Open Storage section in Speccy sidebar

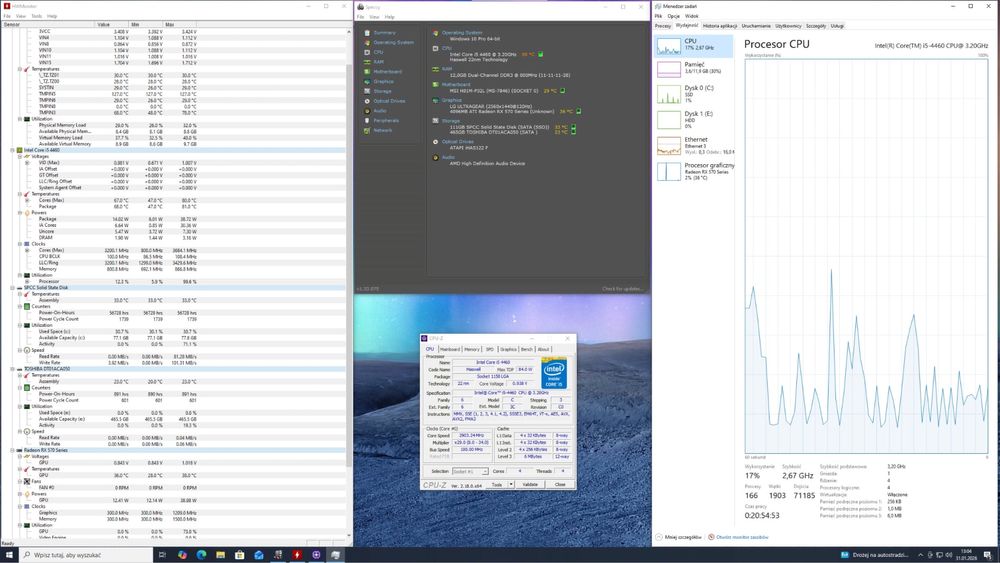383,91
